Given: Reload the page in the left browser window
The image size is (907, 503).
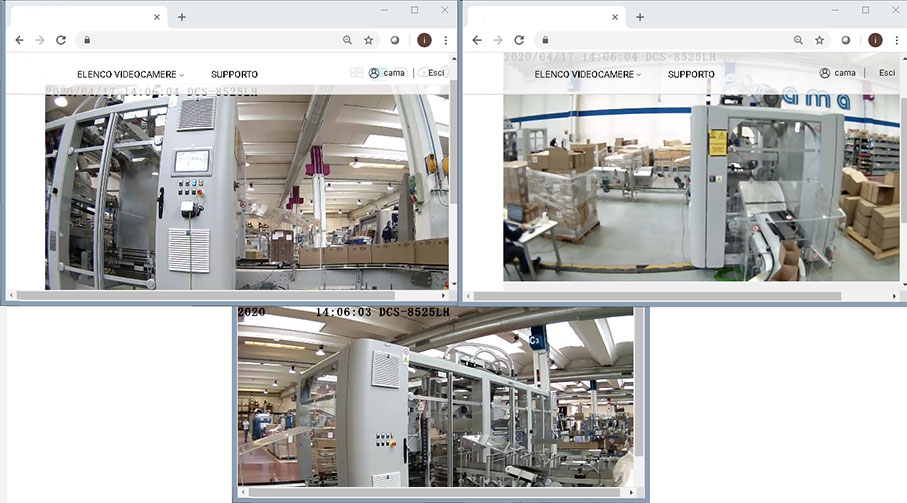Looking at the screenshot, I should tap(61, 40).
